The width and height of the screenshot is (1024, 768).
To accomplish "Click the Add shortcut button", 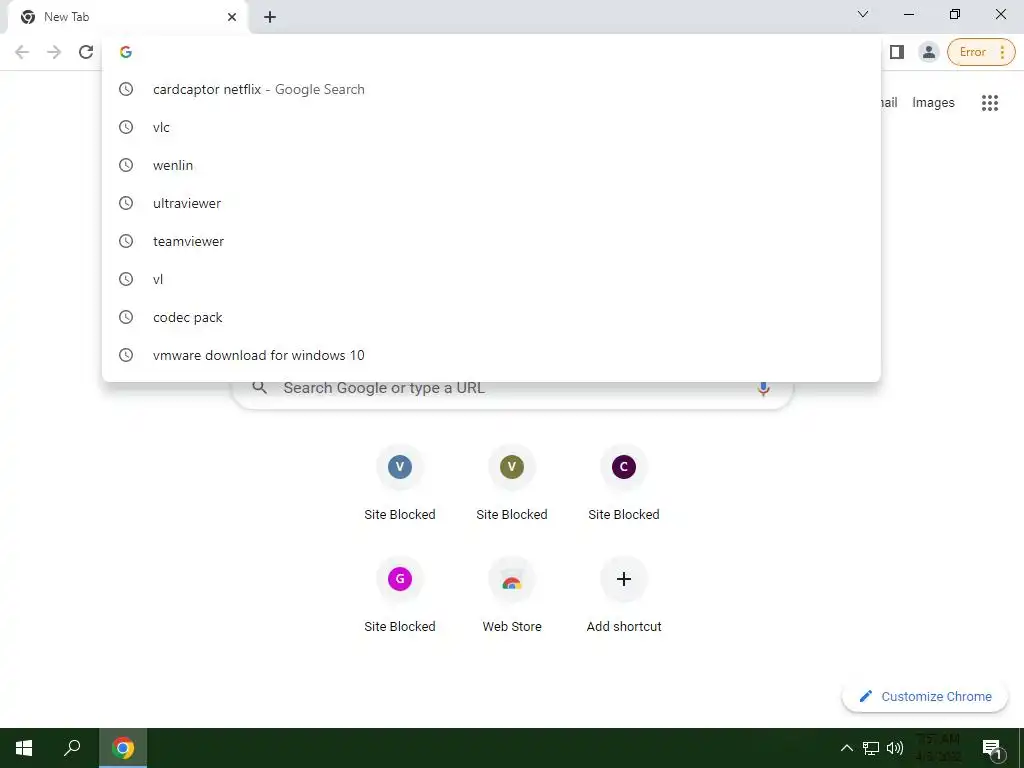I will [624, 595].
